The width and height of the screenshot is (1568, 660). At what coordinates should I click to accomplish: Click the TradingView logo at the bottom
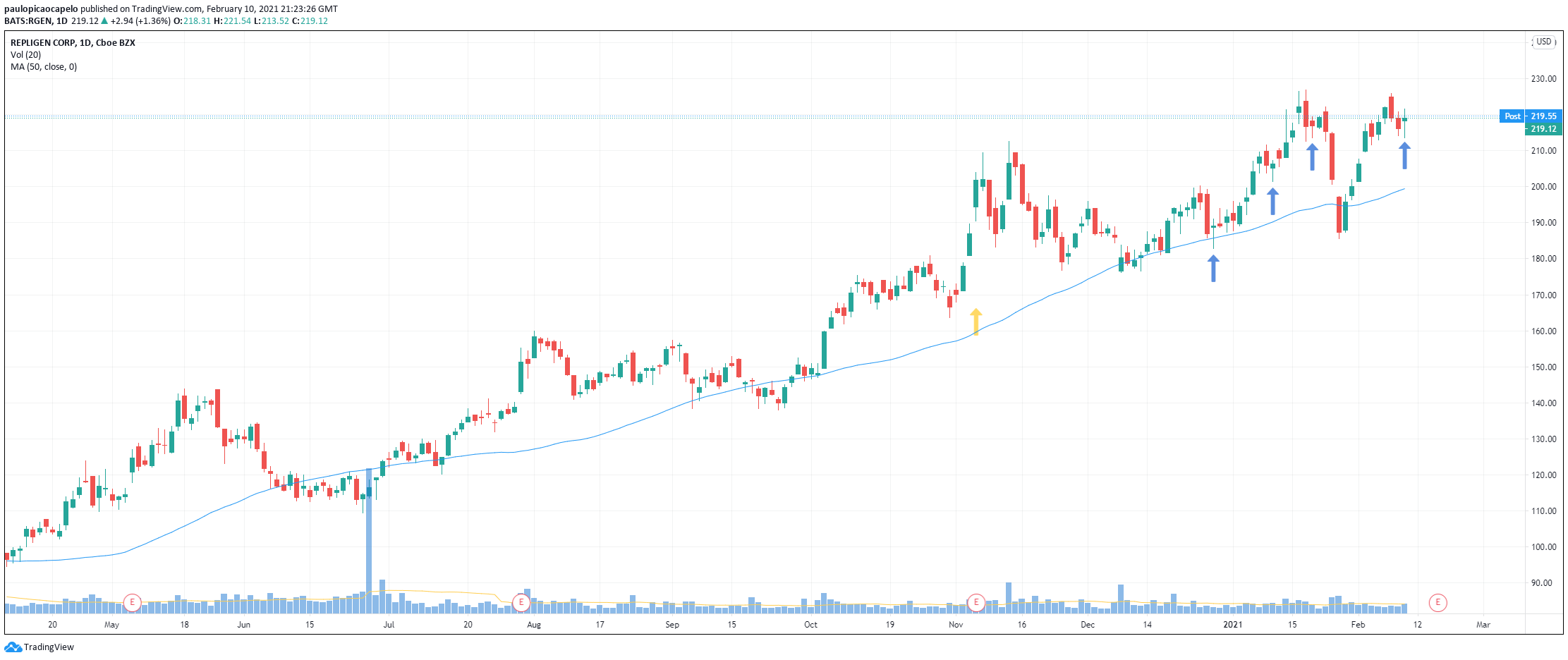39,647
